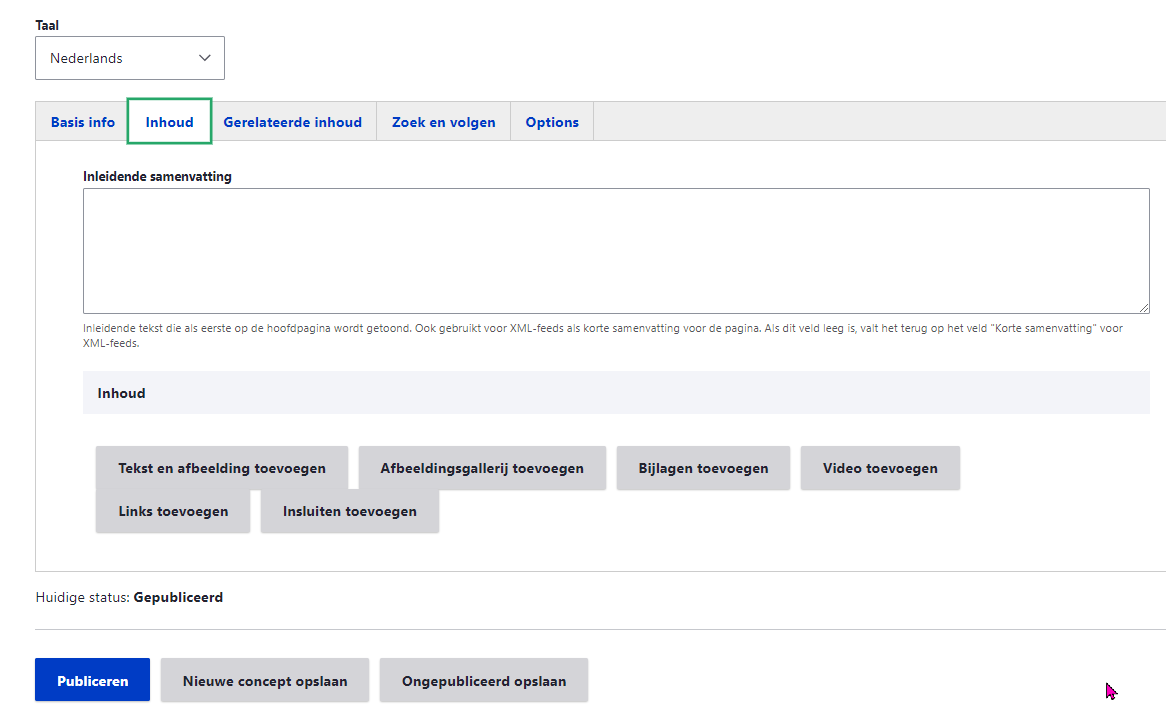The image size is (1166, 727).
Task: Click the 'Inleidende samenvatting' field label
Action: click(x=157, y=176)
